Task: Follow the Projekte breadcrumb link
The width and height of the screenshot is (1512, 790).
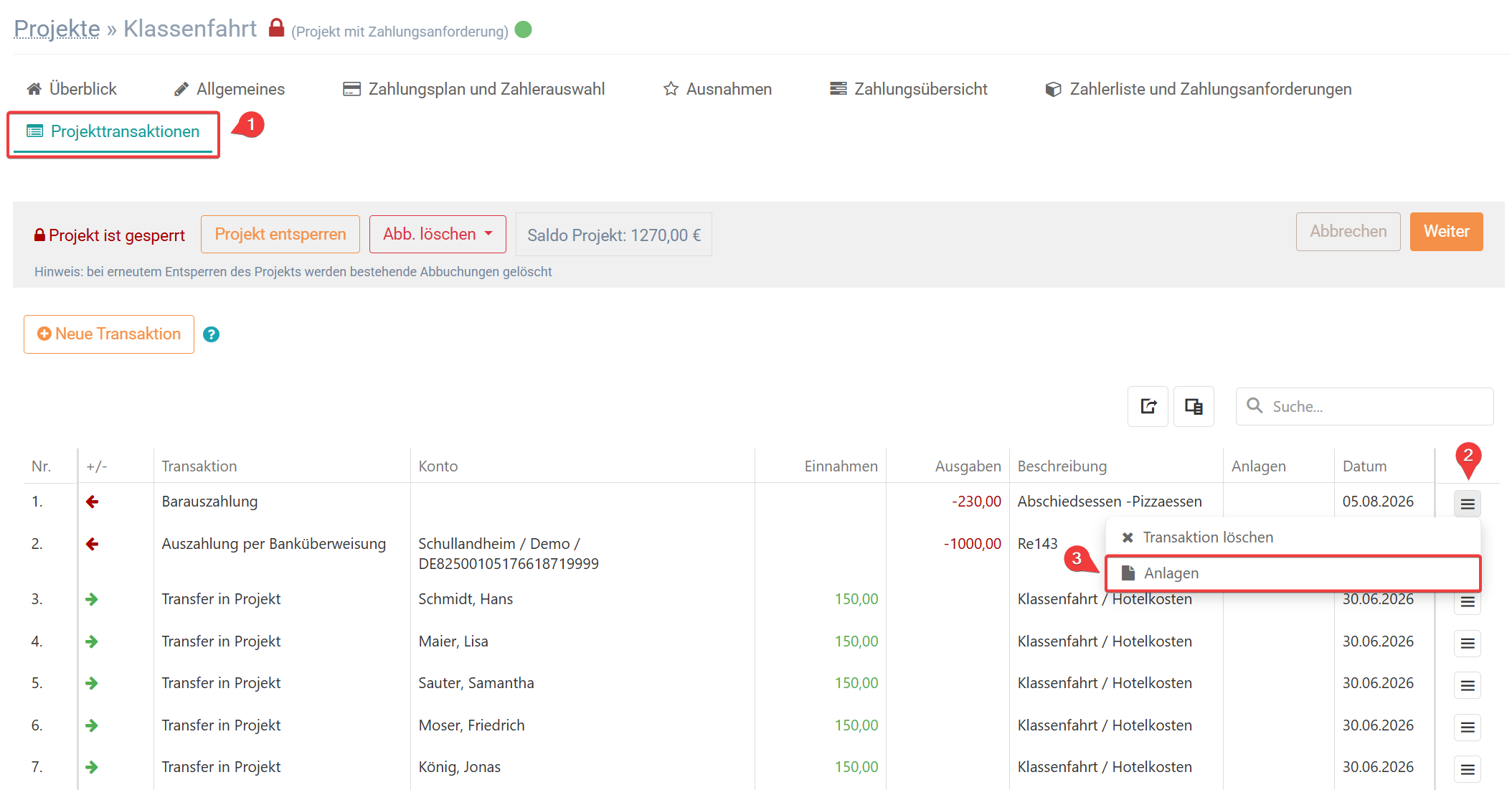Action: (57, 29)
